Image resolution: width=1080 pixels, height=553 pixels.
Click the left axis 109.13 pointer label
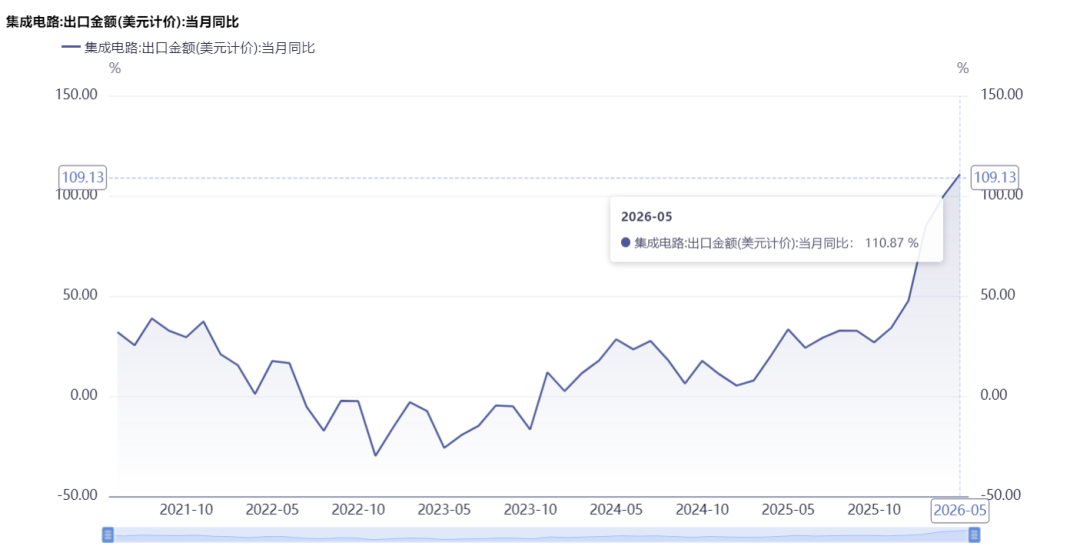pos(83,178)
